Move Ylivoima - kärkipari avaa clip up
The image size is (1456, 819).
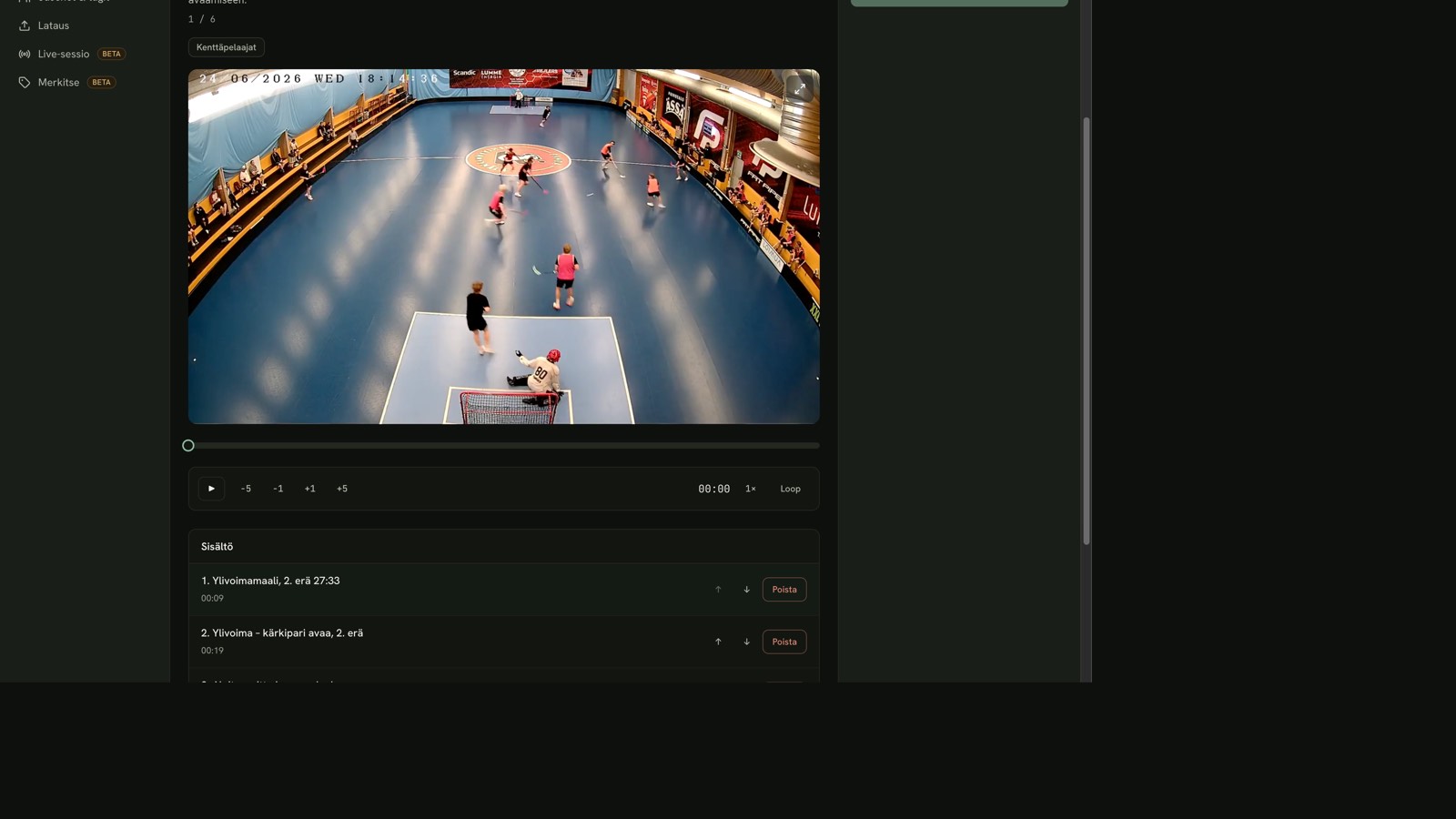pyautogui.click(x=718, y=642)
